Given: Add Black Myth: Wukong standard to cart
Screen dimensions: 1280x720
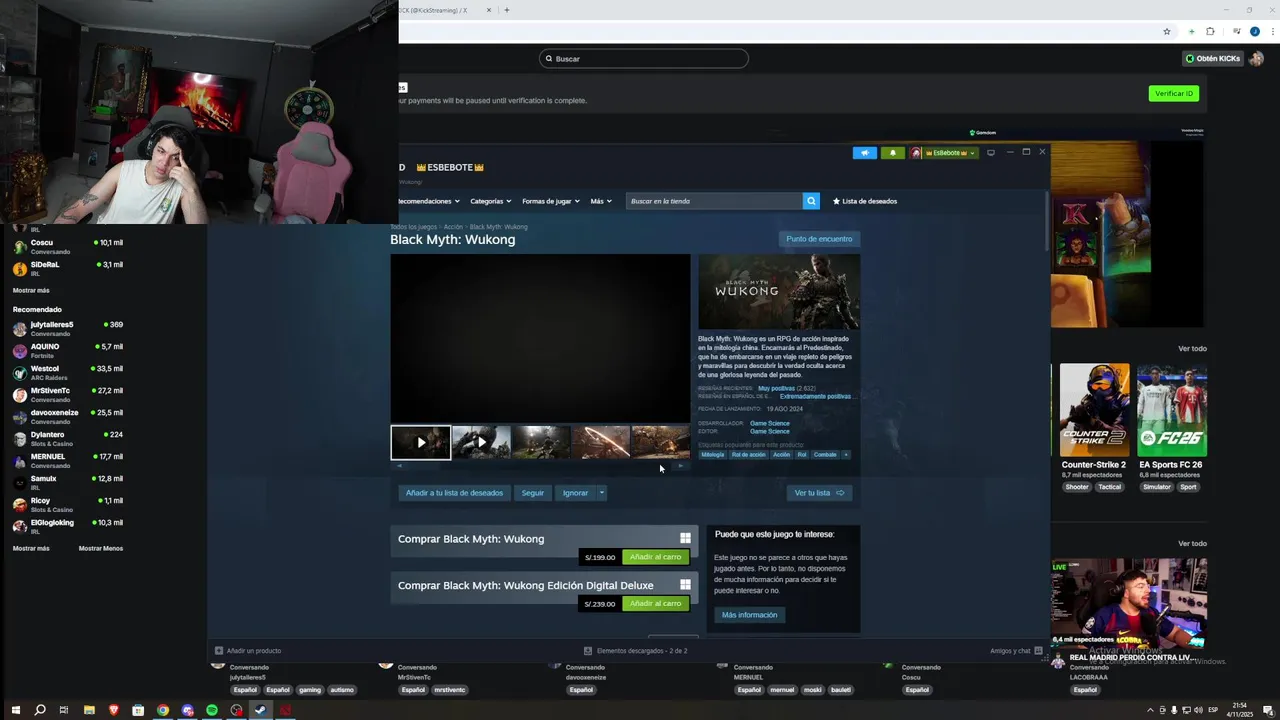Looking at the screenshot, I should point(655,557).
